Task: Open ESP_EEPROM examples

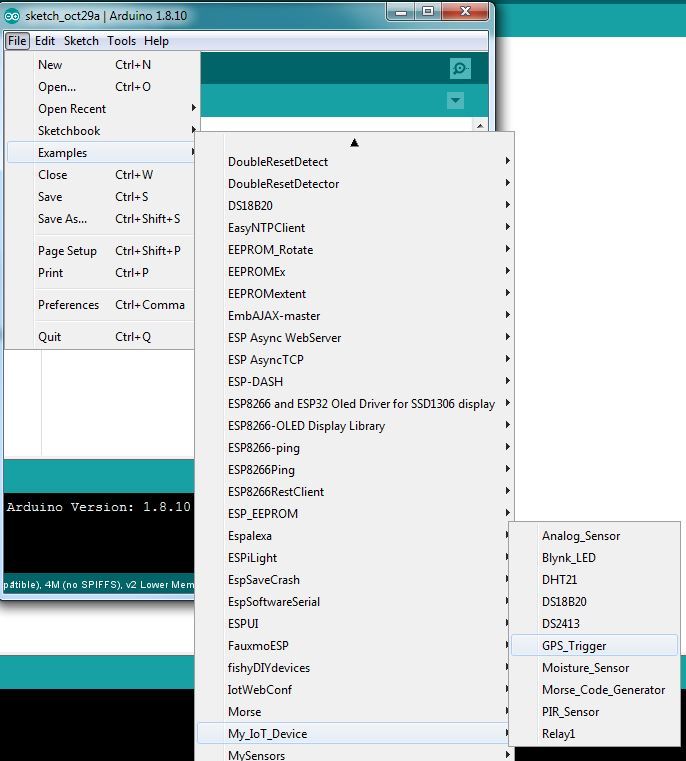Action: pyautogui.click(x=354, y=513)
